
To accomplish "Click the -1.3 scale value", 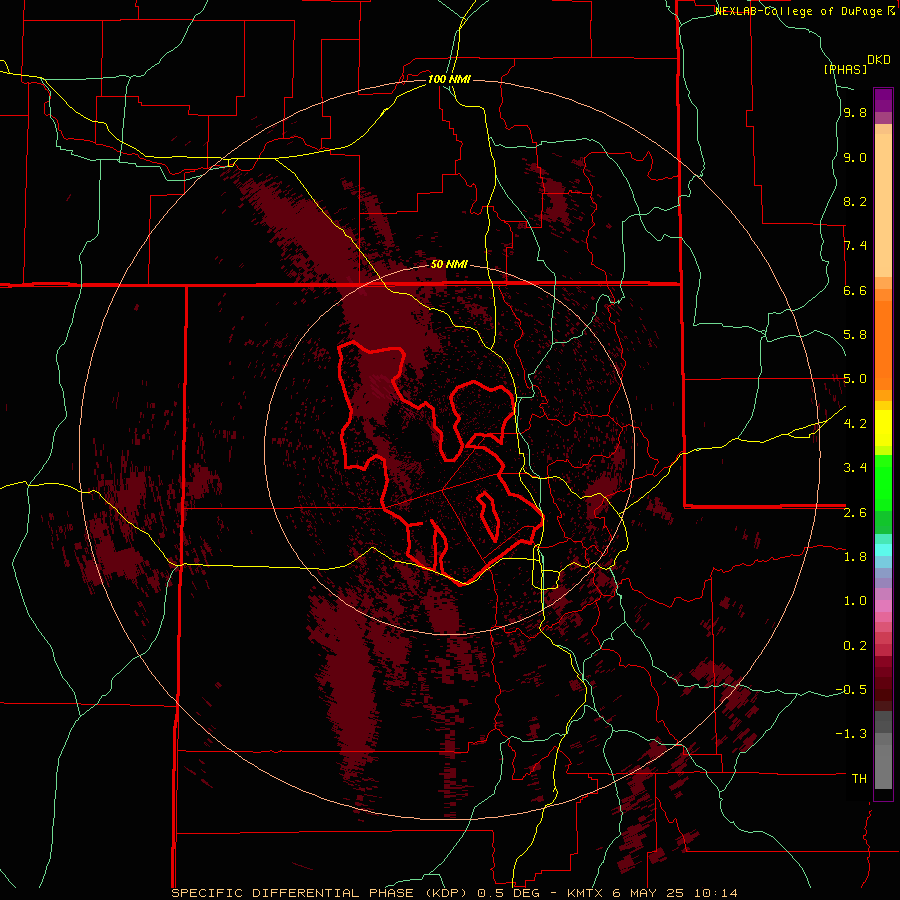I will (851, 734).
